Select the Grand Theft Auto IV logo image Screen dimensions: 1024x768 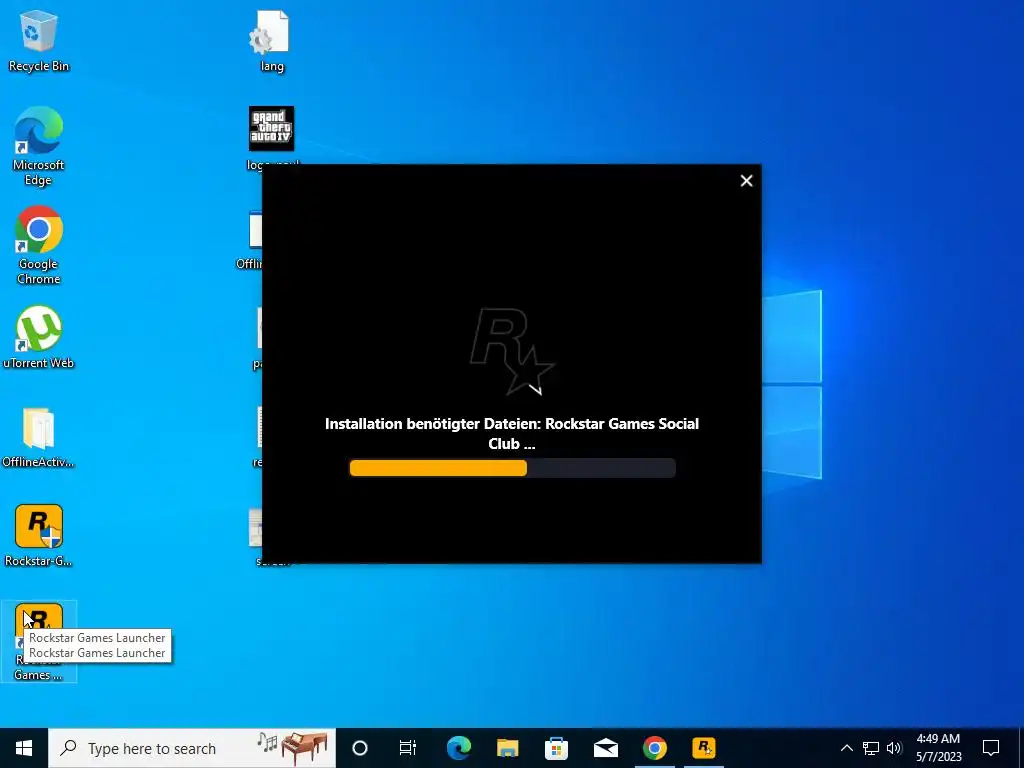tap(272, 129)
